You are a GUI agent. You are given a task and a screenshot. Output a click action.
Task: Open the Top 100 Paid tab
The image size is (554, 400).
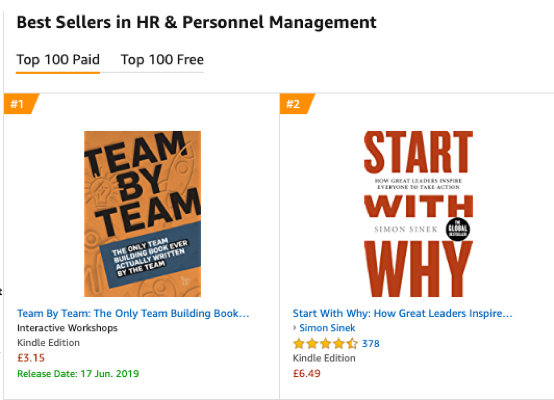(x=58, y=60)
